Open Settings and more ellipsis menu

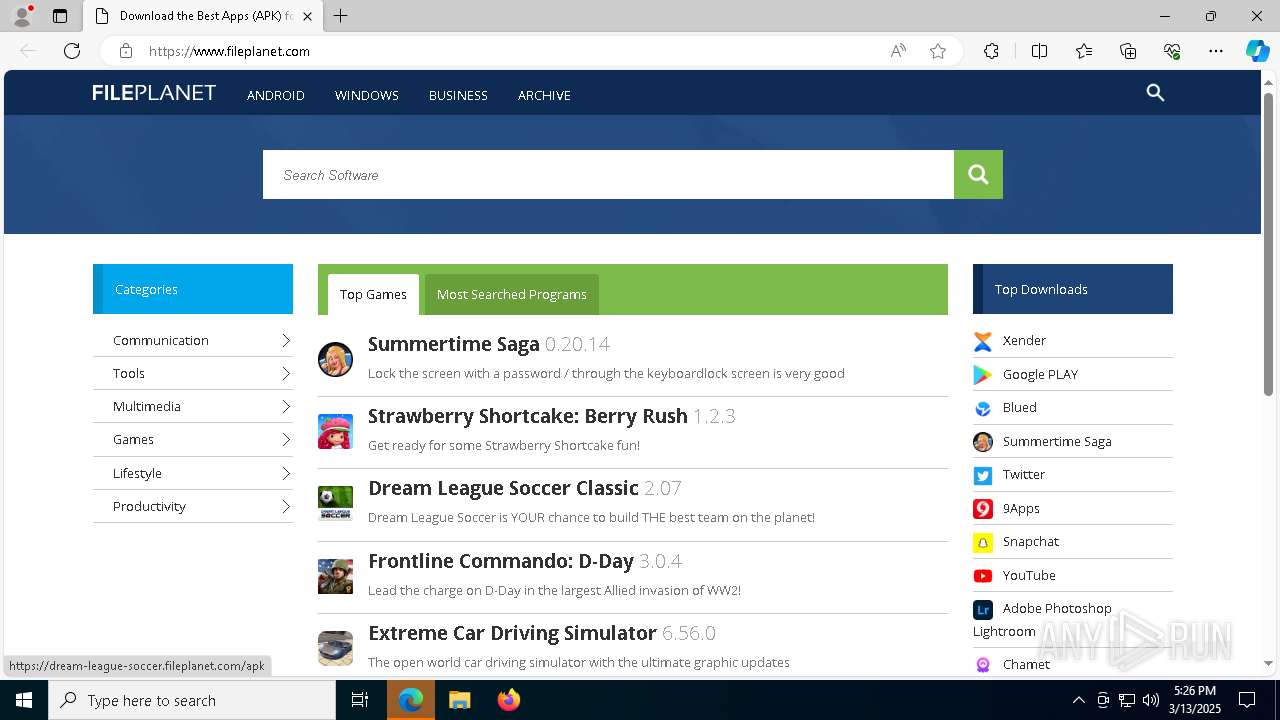click(1216, 51)
